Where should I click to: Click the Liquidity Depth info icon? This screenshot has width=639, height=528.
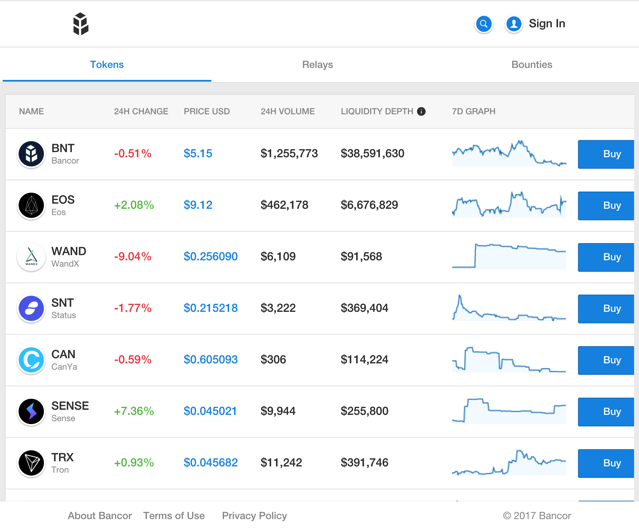[x=421, y=111]
